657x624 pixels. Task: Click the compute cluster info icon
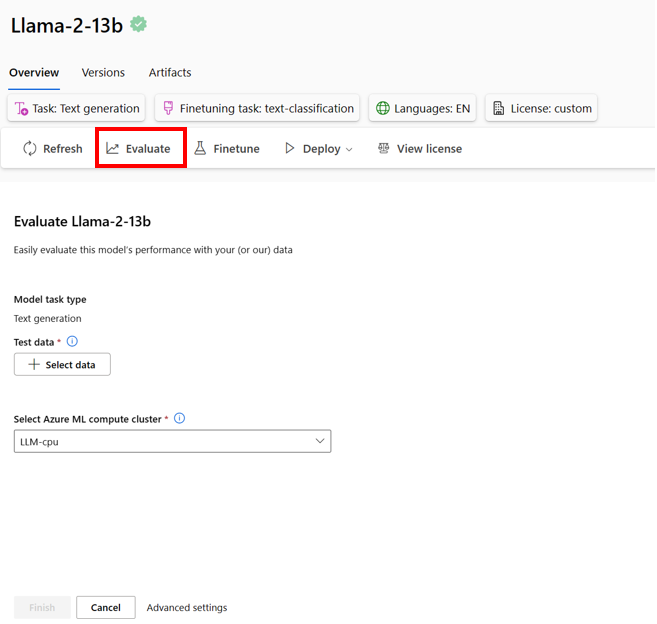click(x=180, y=419)
